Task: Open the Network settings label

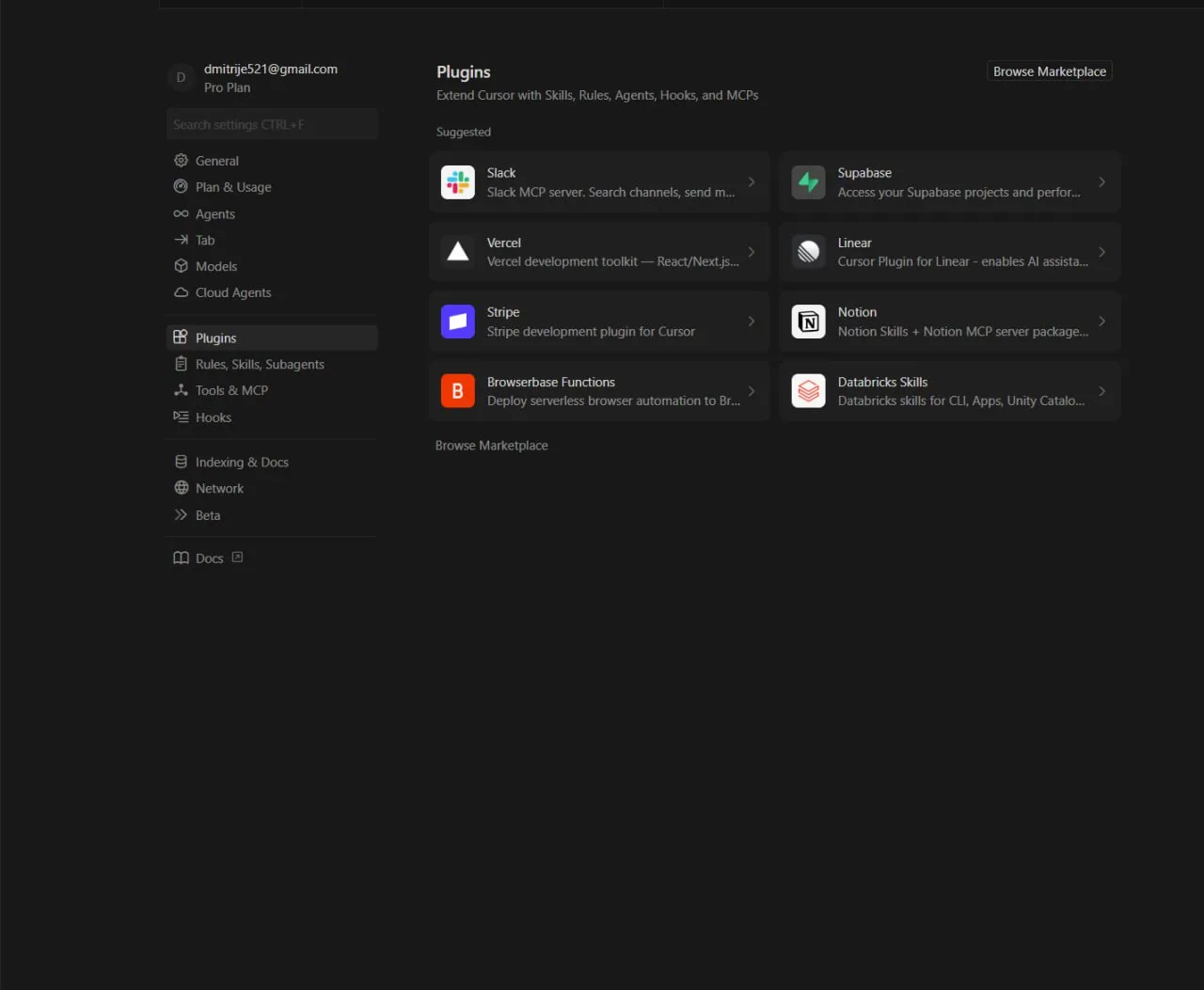Action: tap(219, 488)
